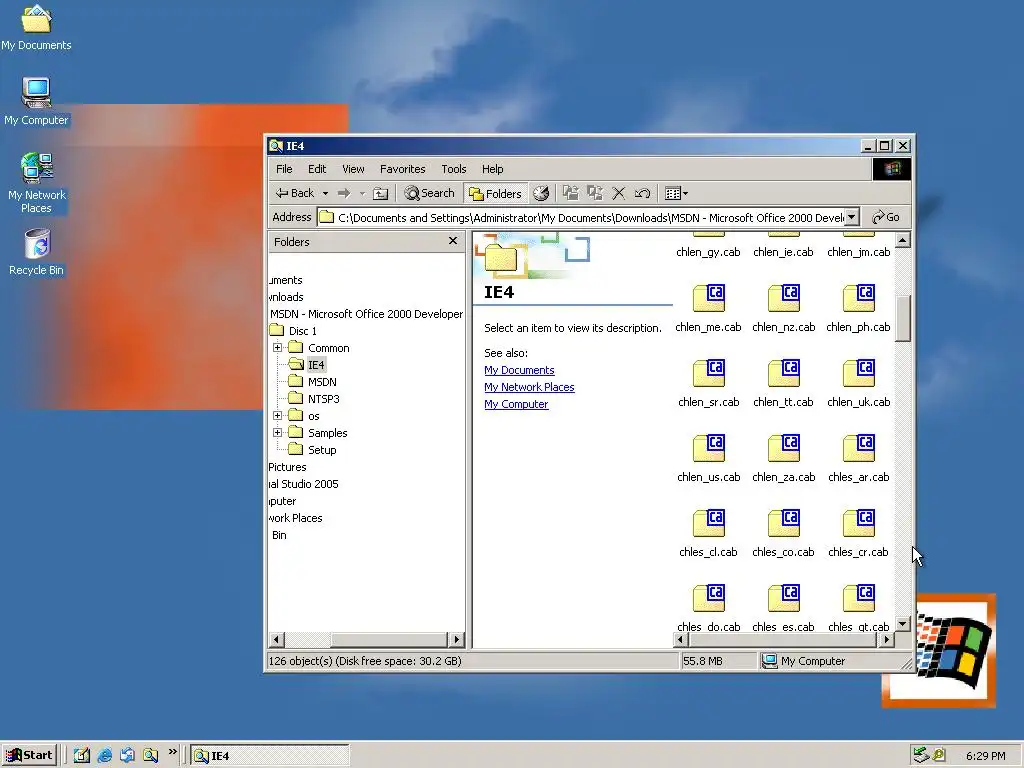Image resolution: width=1024 pixels, height=768 pixels.
Task: Click the IE4 taskbar button
Action: pyautogui.click(x=270, y=756)
